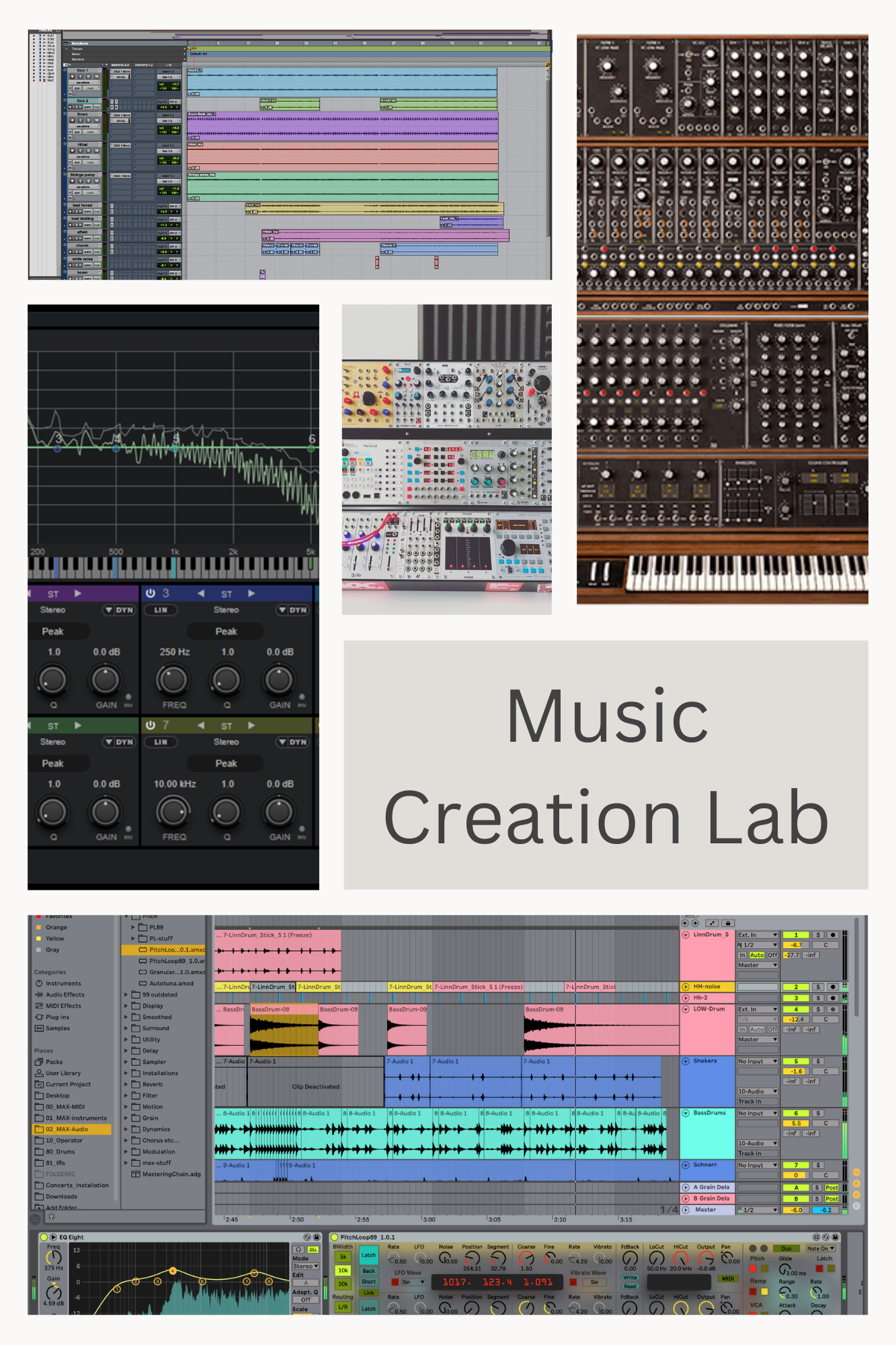
Task: Click the lock icon above the track list
Action: pos(727,923)
